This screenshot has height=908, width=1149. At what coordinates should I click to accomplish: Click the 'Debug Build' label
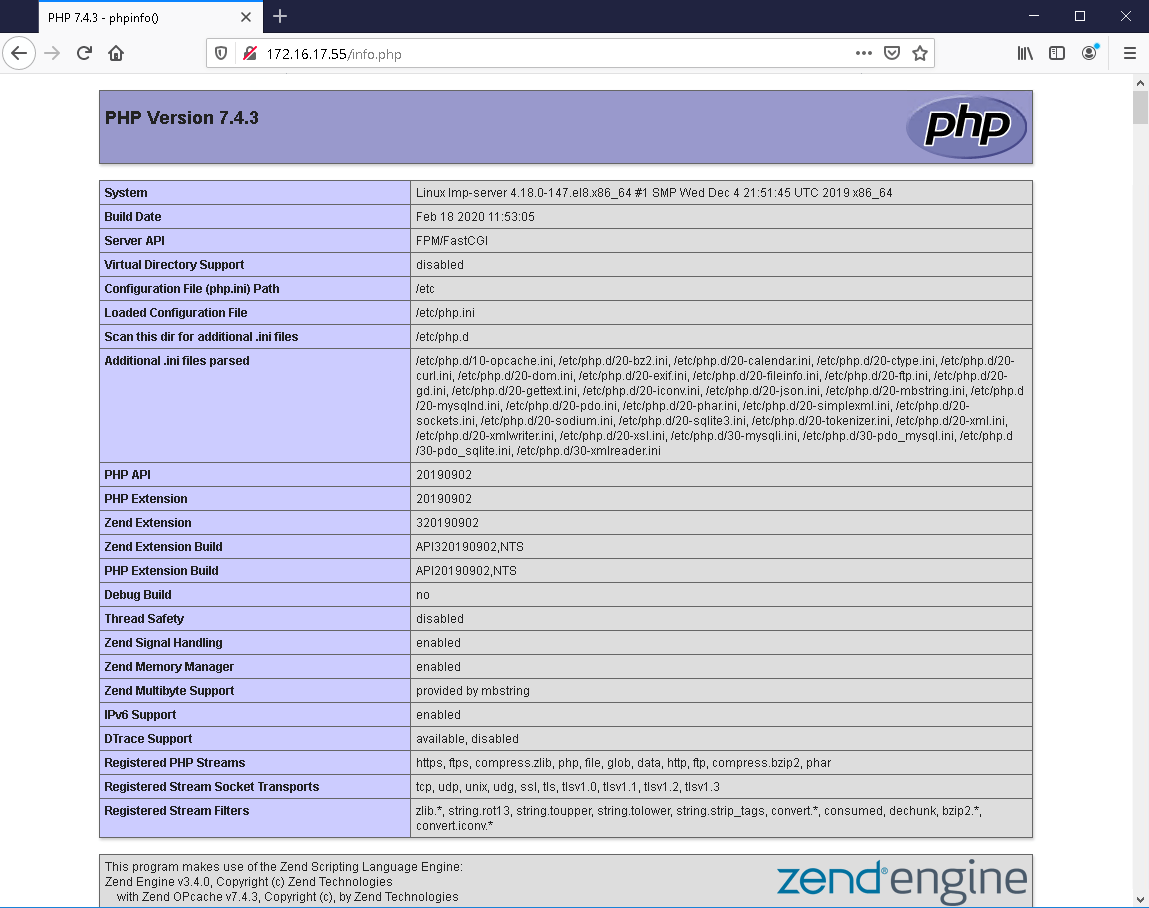(x=138, y=595)
